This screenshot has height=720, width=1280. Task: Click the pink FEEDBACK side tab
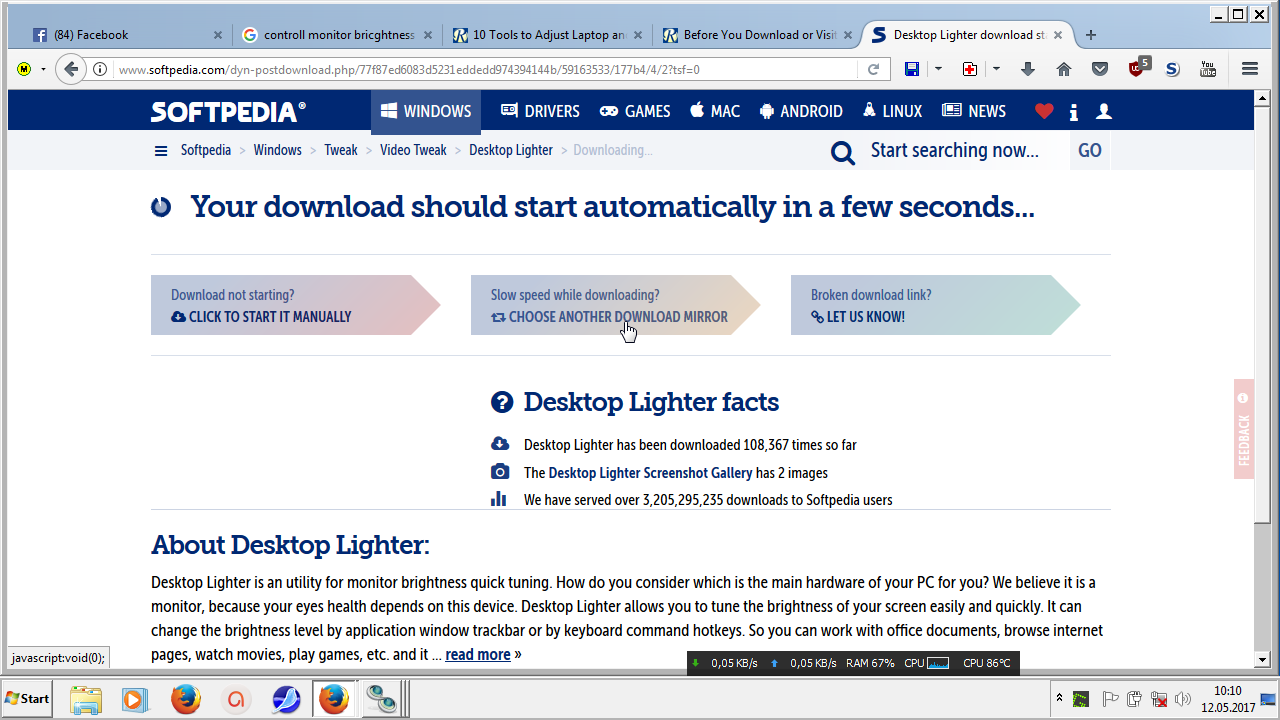tap(1244, 429)
